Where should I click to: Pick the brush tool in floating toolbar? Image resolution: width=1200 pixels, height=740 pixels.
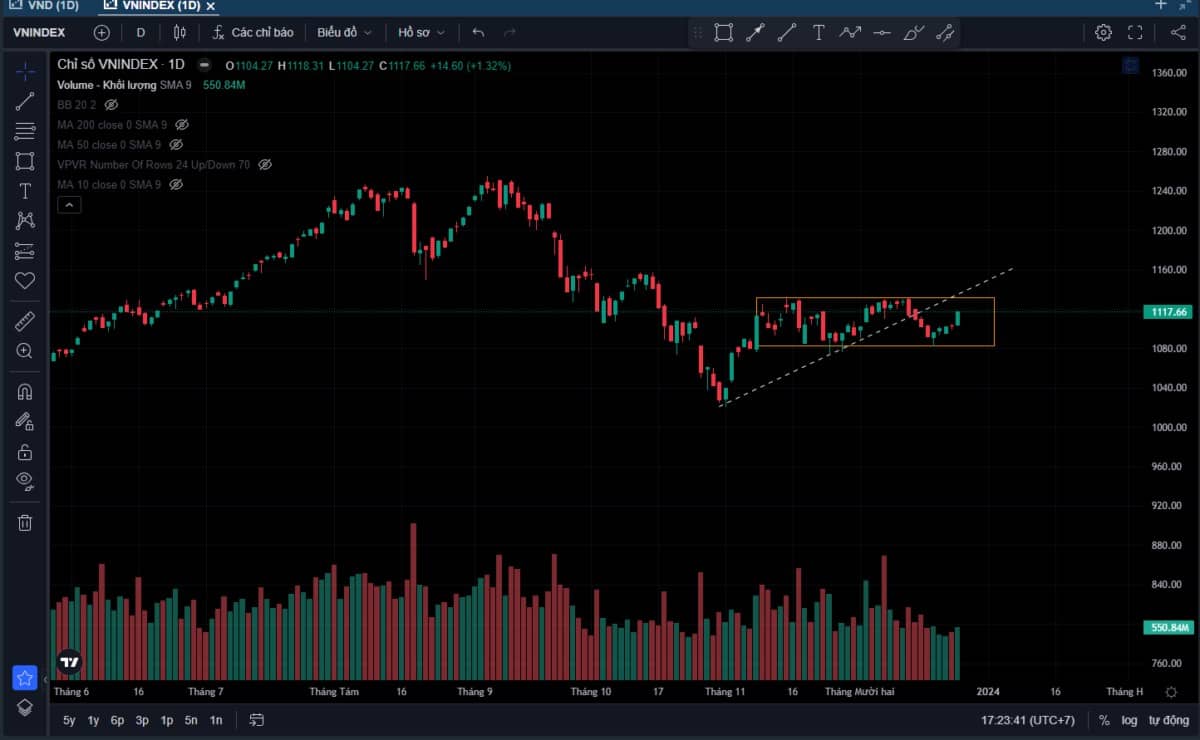[x=913, y=32]
